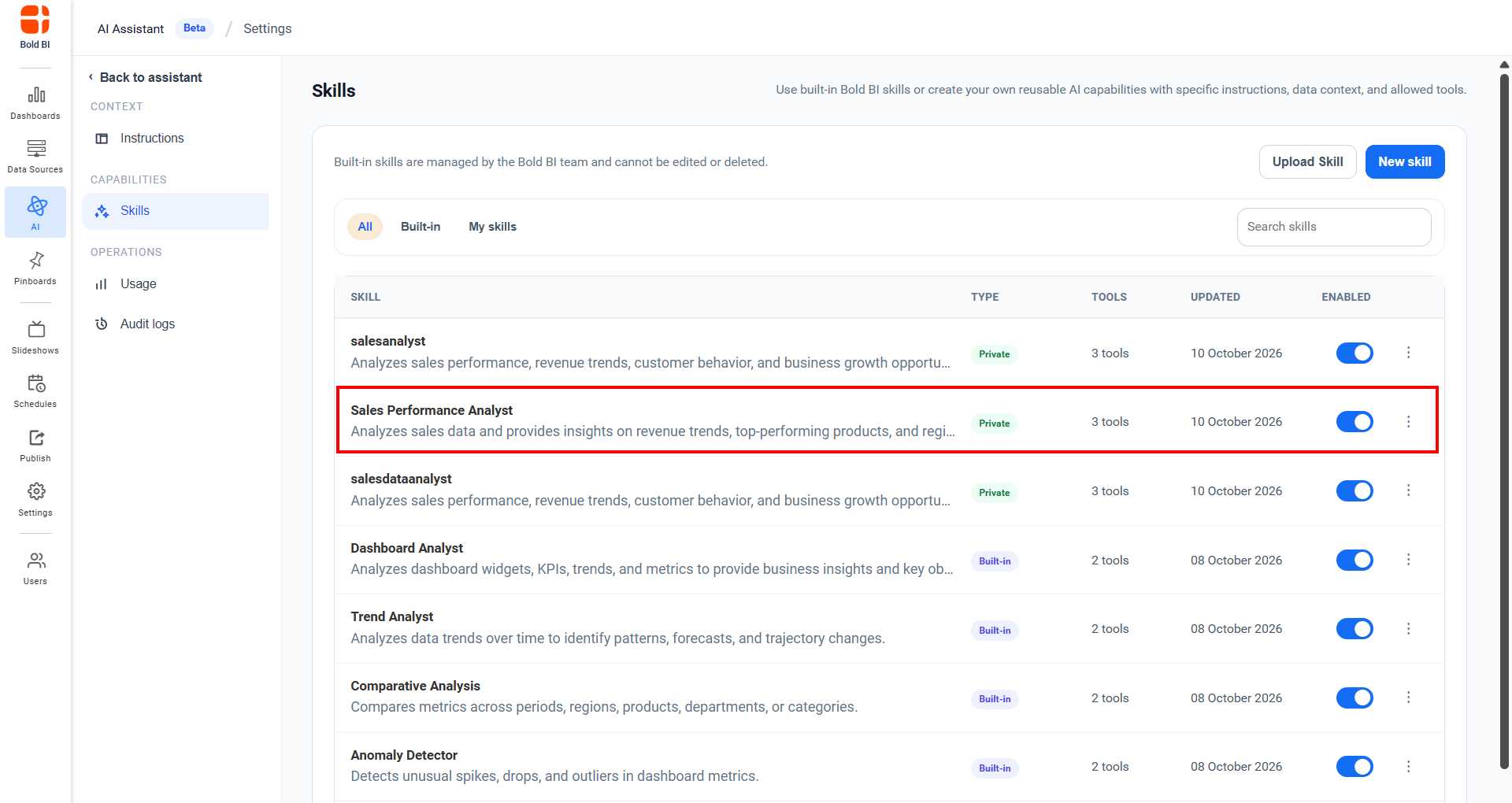Viewport: 1512px width, 803px height.
Task: Toggle Sales Performance Analyst enabled switch
Action: coord(1354,422)
